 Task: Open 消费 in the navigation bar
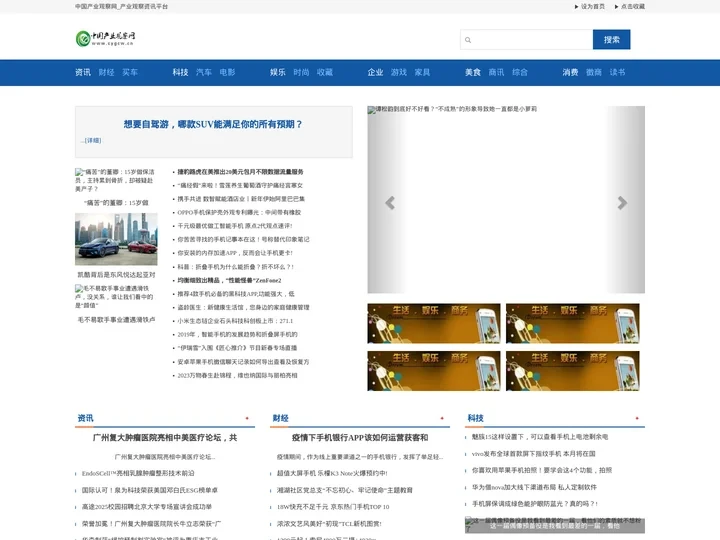click(570, 72)
